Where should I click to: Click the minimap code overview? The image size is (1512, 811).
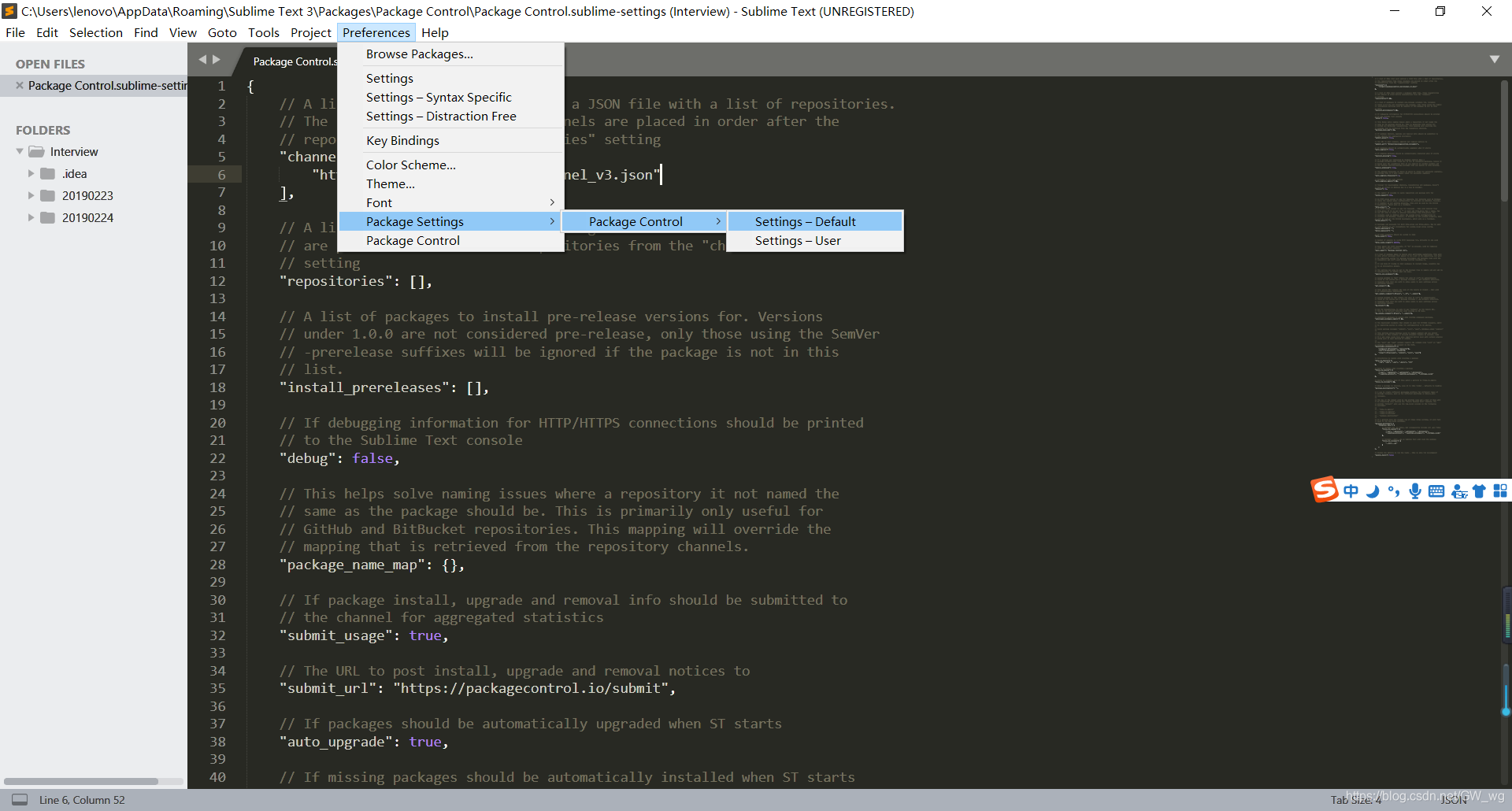(1410, 268)
